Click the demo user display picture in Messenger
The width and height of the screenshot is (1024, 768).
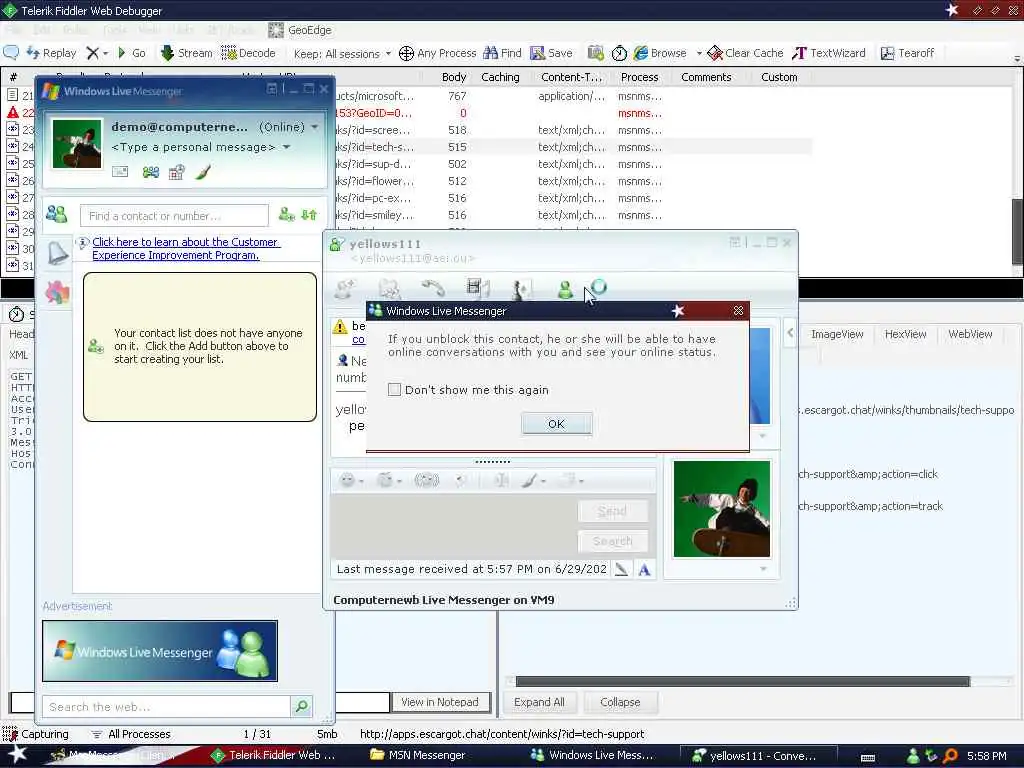click(77, 144)
